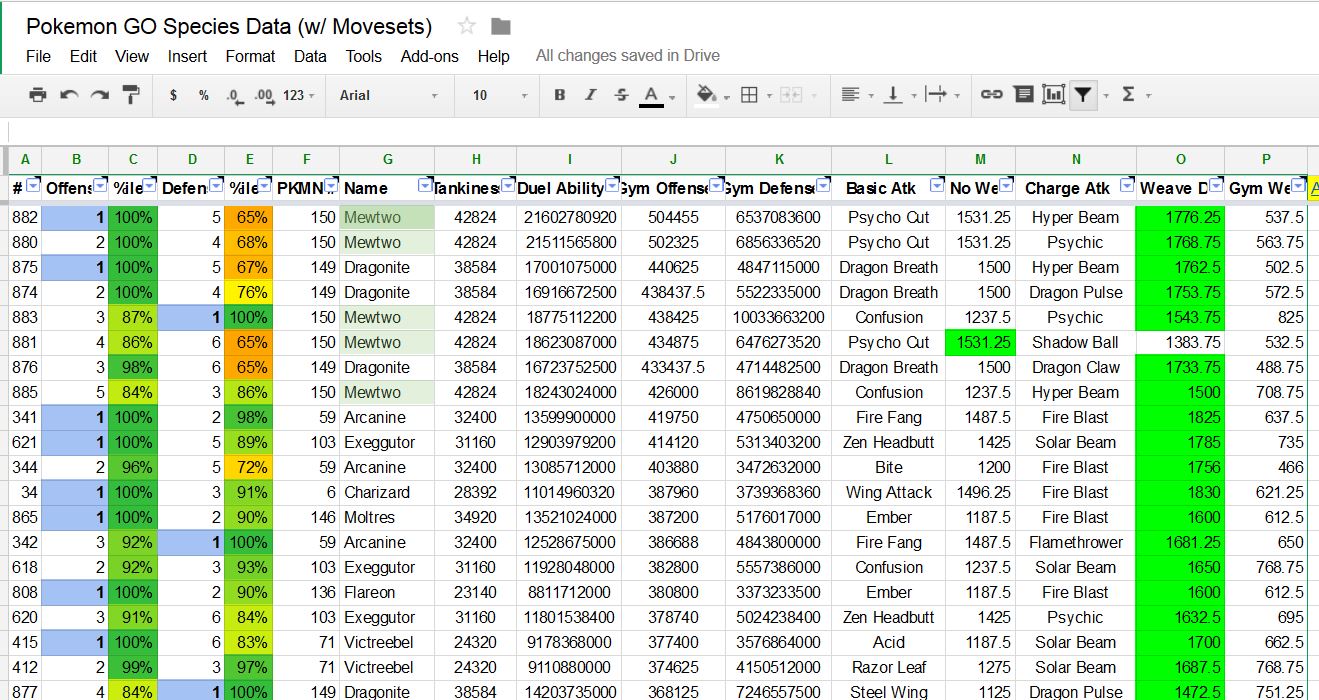The image size is (1319, 700).
Task: Toggle italic formatting
Action: (x=590, y=95)
